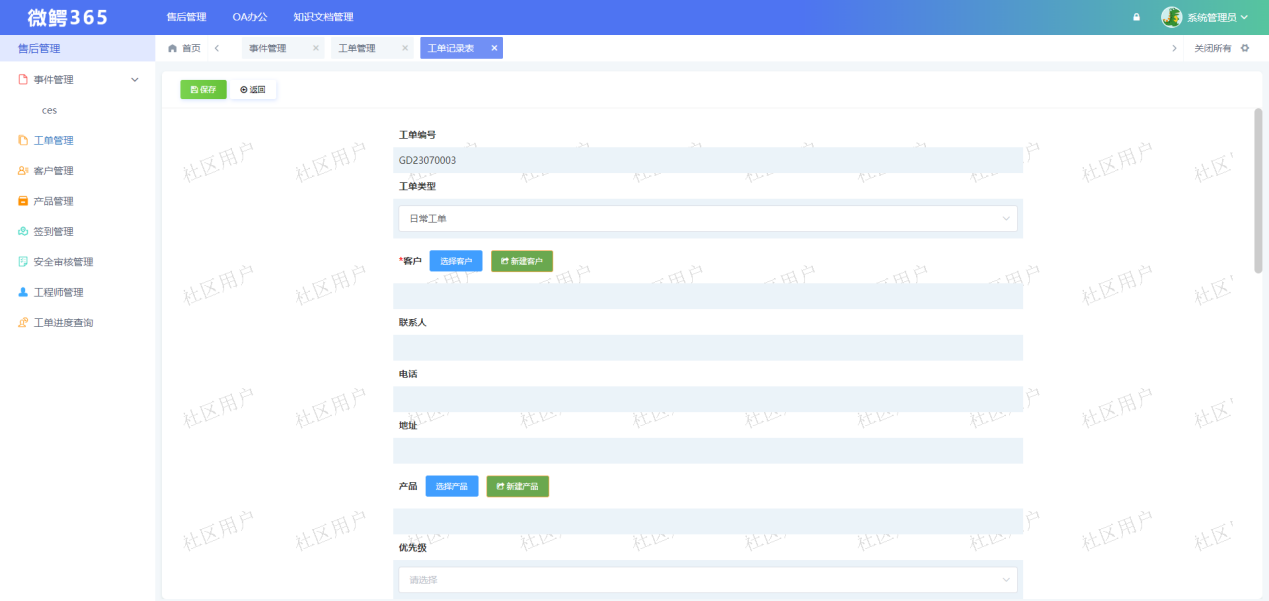1269x601 pixels.
Task: Click the 工单管理 sidebar icon
Action: (x=23, y=140)
